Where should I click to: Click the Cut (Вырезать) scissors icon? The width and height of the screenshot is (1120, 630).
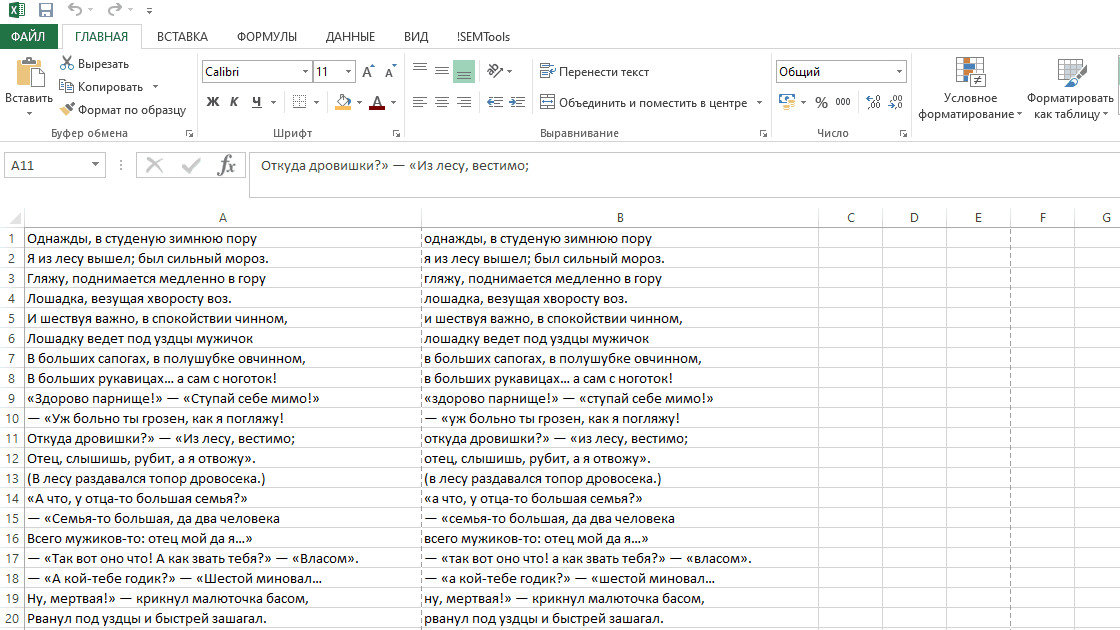pos(67,64)
